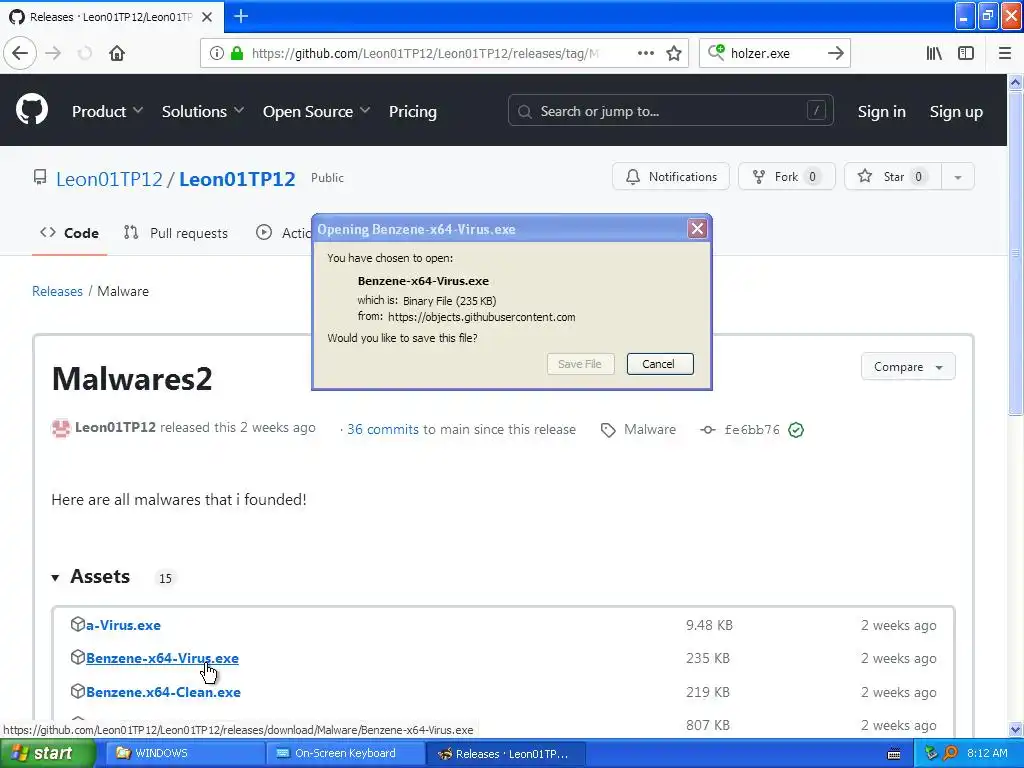Click the address bar URL field
1024x768 pixels.
click(424, 53)
